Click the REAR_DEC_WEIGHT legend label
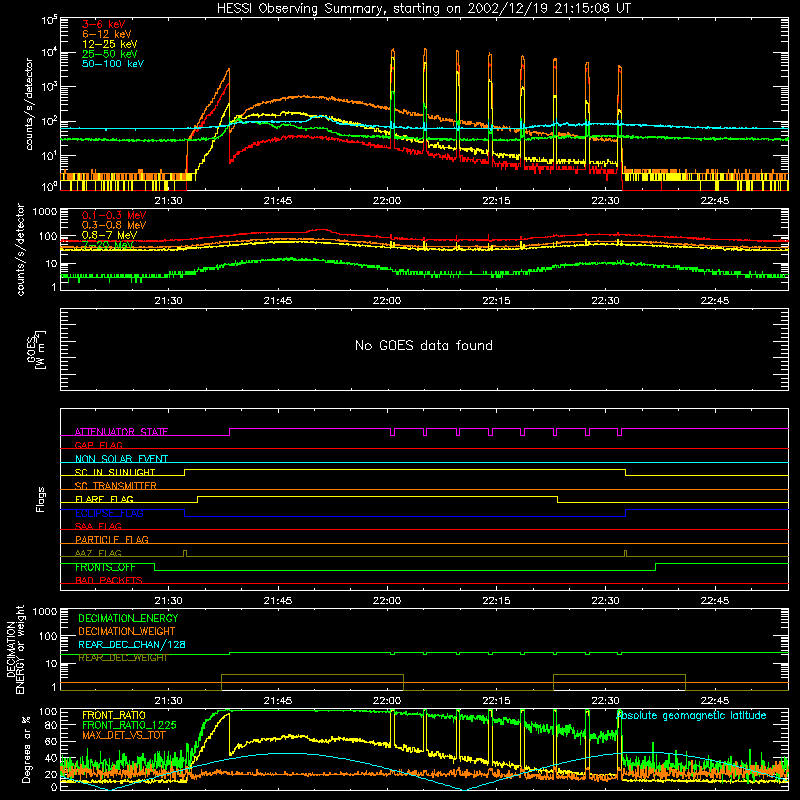 pos(122,658)
